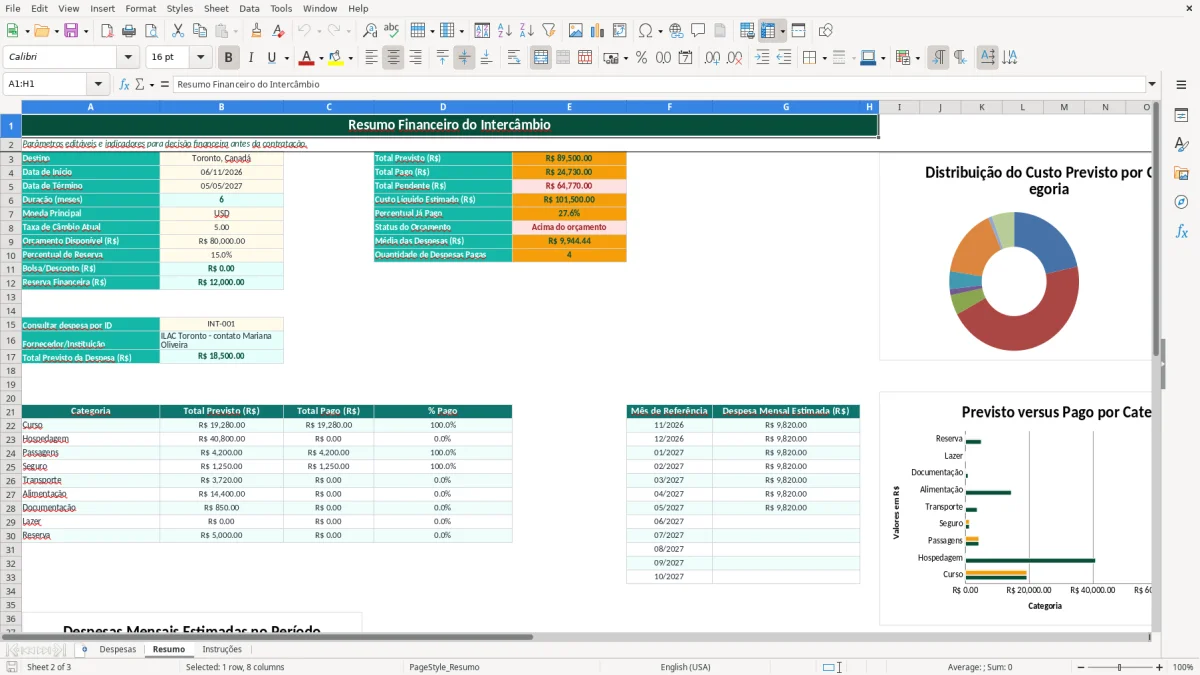Format cells as percent
Image resolution: width=1200 pixels, height=675 pixels.
pyautogui.click(x=641, y=58)
